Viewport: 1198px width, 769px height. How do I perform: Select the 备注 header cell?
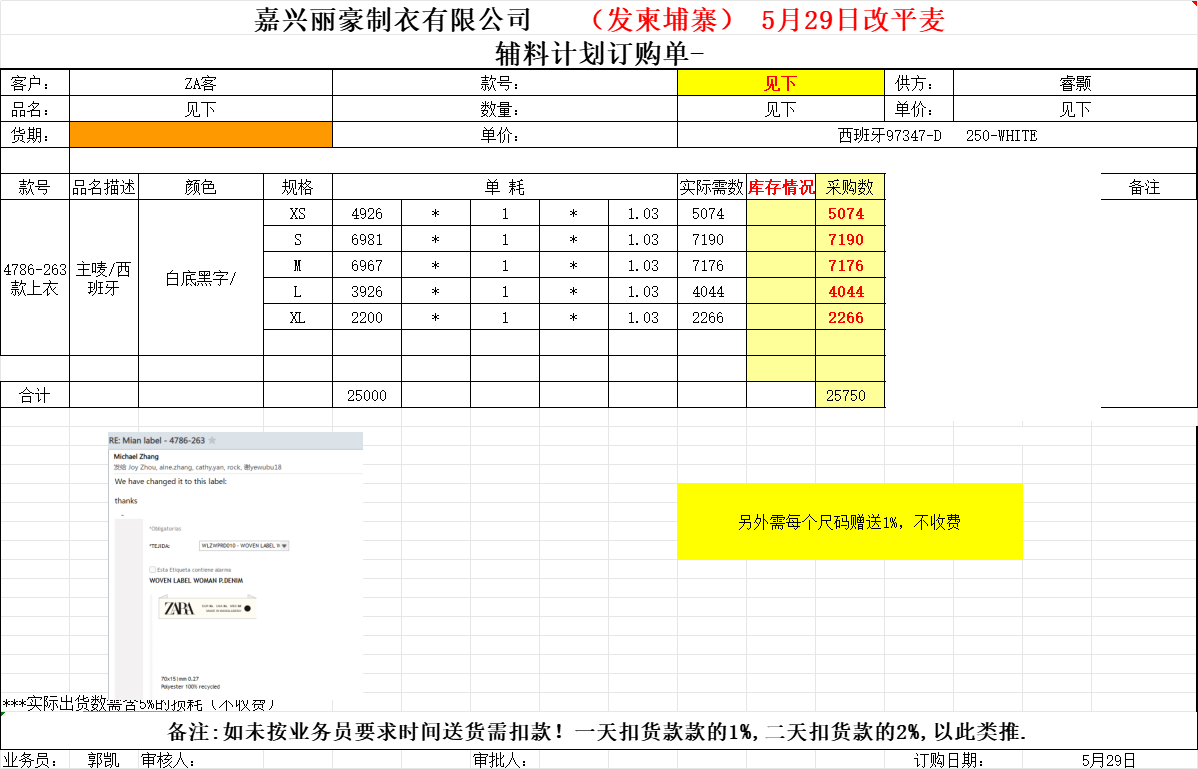pyautogui.click(x=1144, y=187)
